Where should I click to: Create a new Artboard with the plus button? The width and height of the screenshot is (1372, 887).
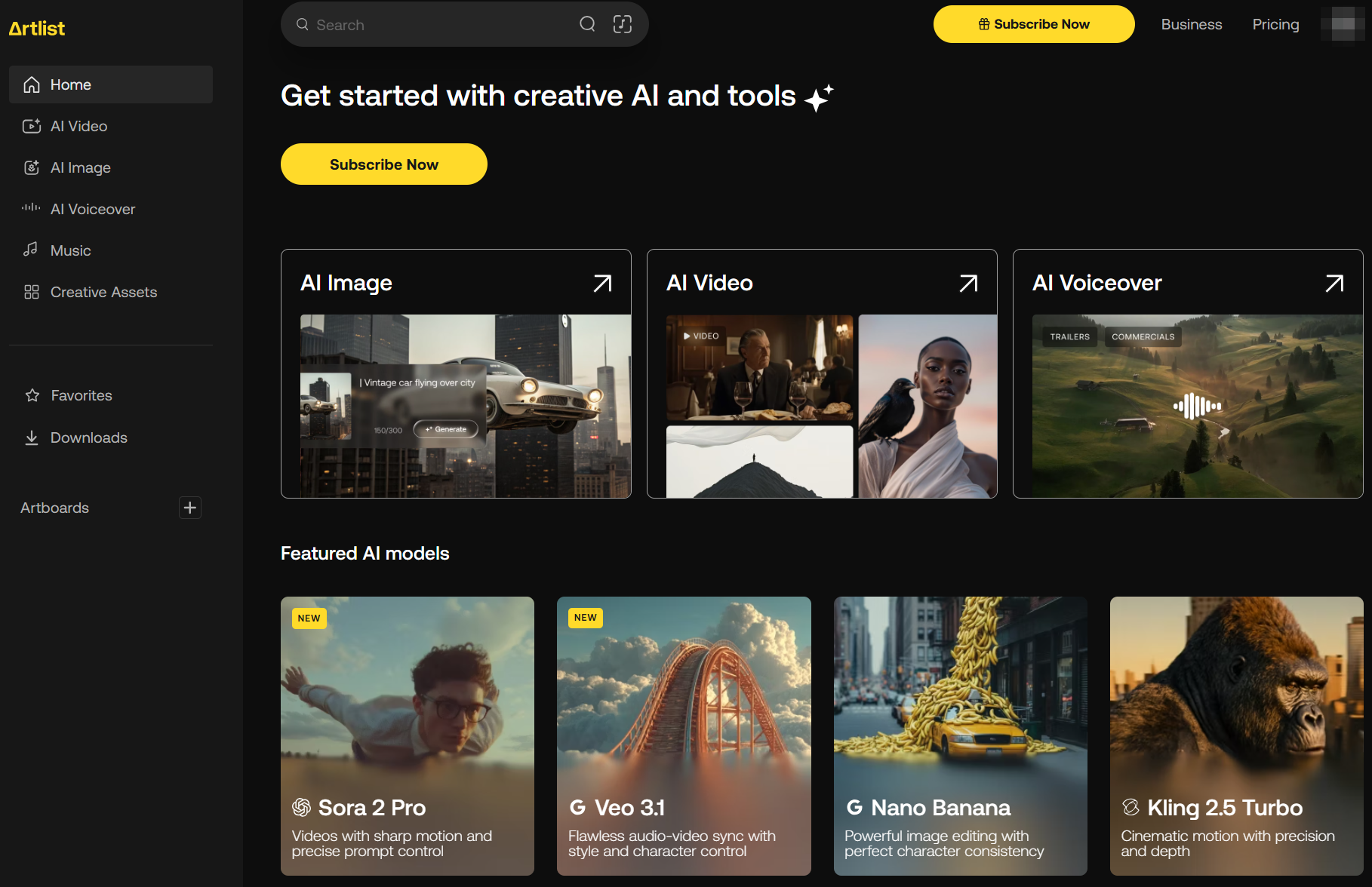(189, 508)
